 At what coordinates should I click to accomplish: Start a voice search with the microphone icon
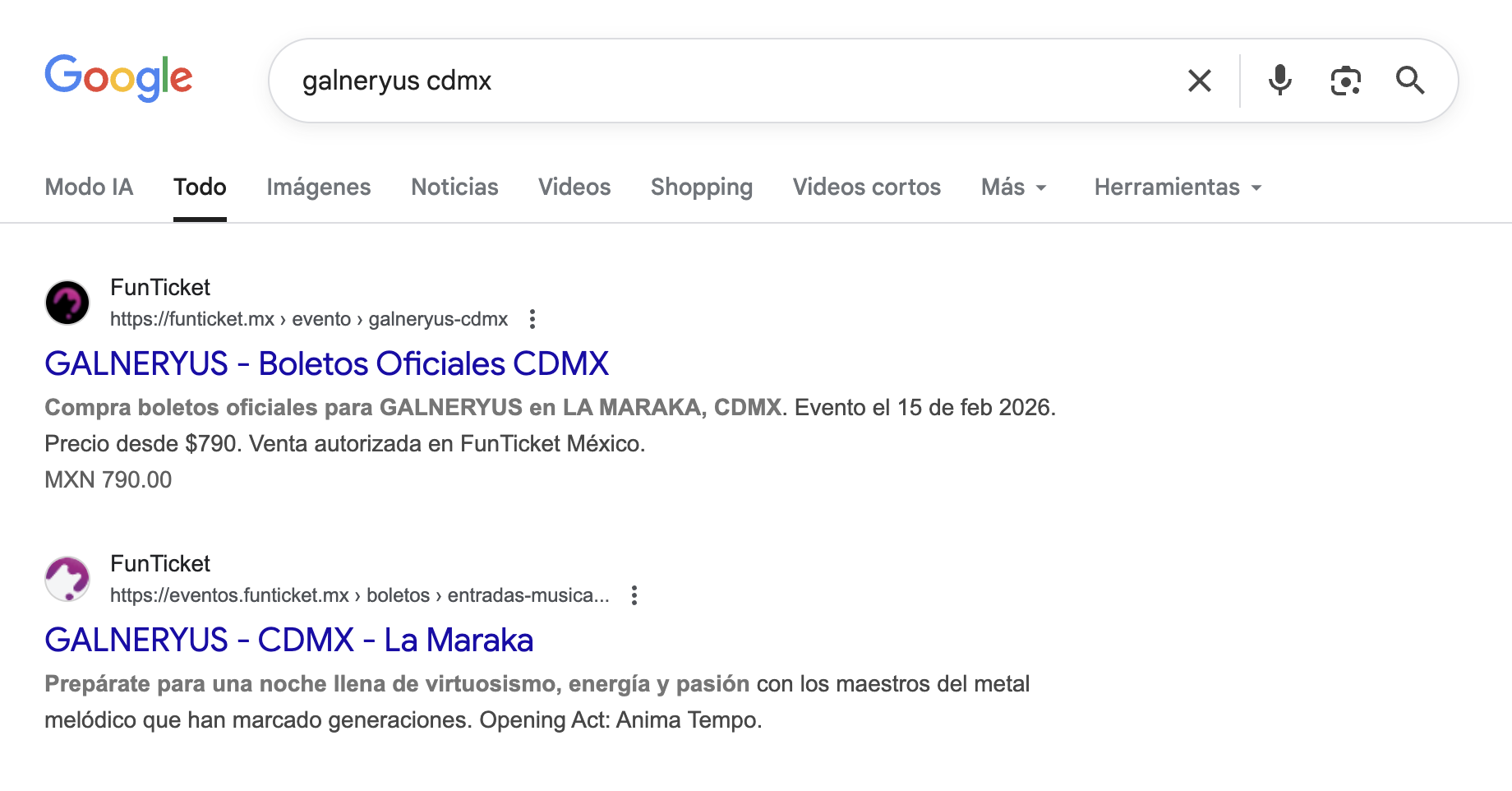[1279, 80]
